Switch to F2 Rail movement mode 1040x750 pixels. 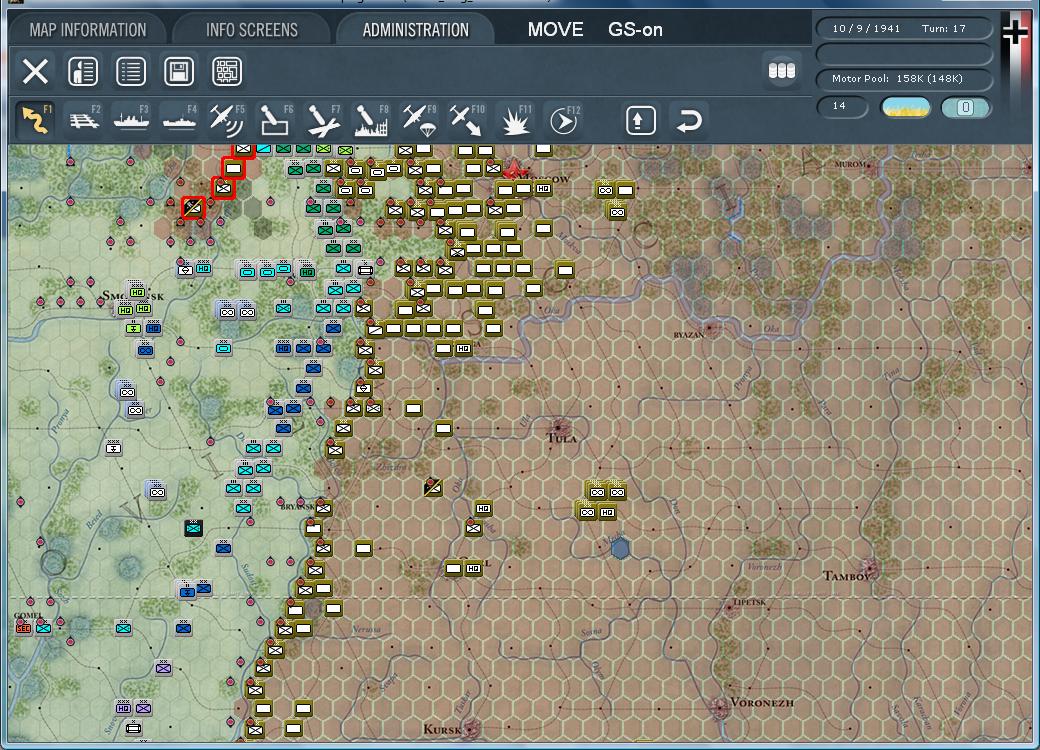pos(84,121)
